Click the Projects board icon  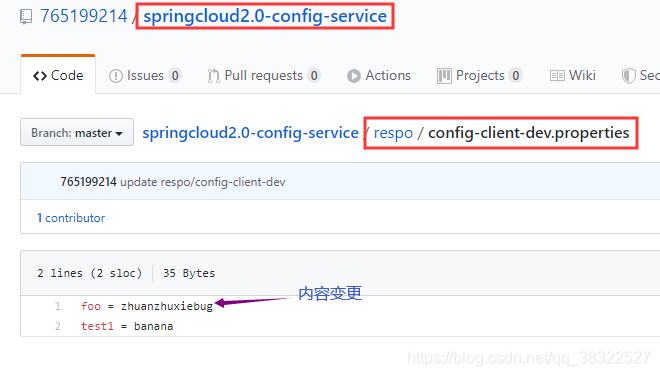pyautogui.click(x=444, y=76)
